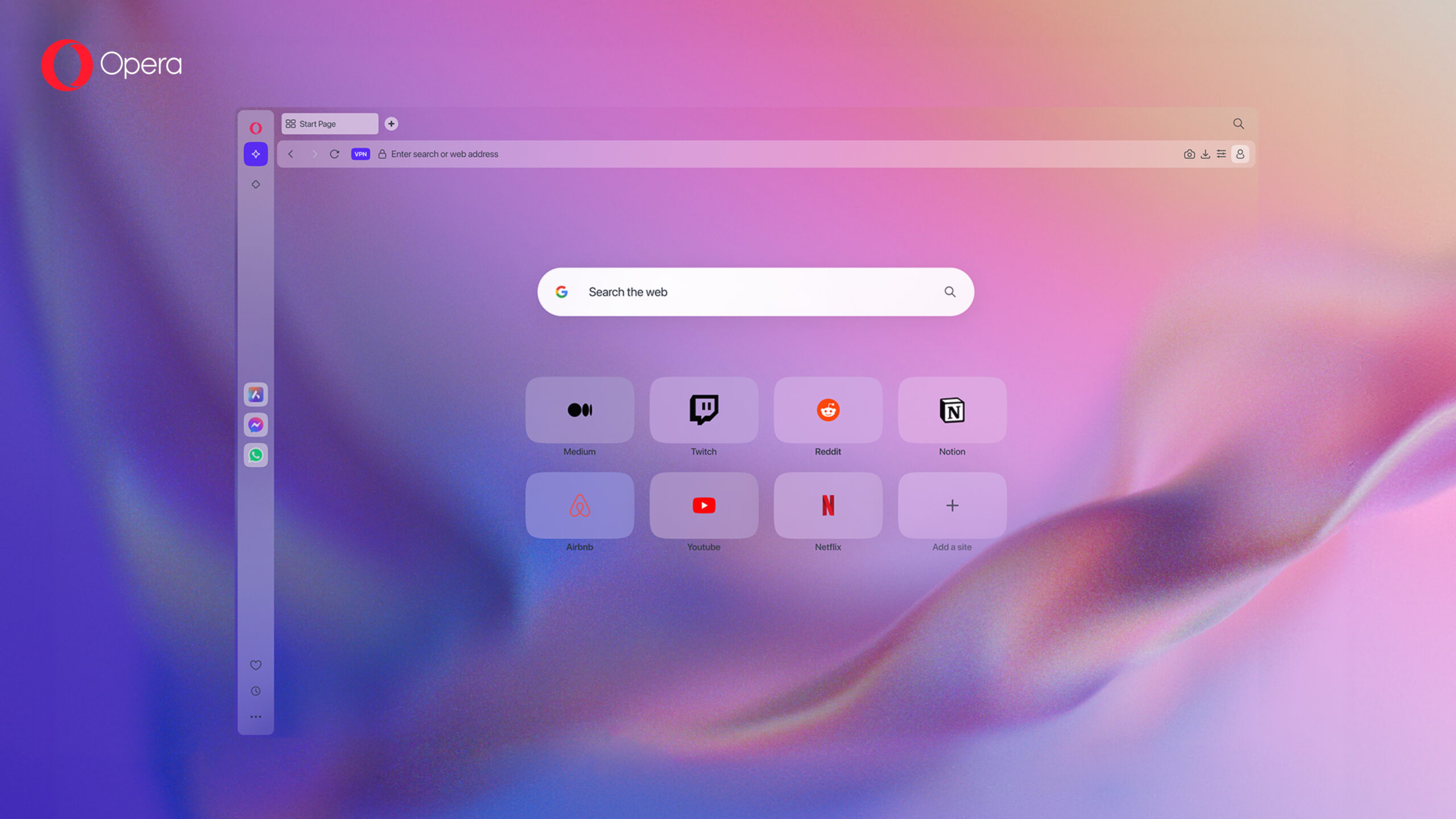The image size is (1456, 819).
Task: Click the new tab plus button
Action: coord(391,123)
